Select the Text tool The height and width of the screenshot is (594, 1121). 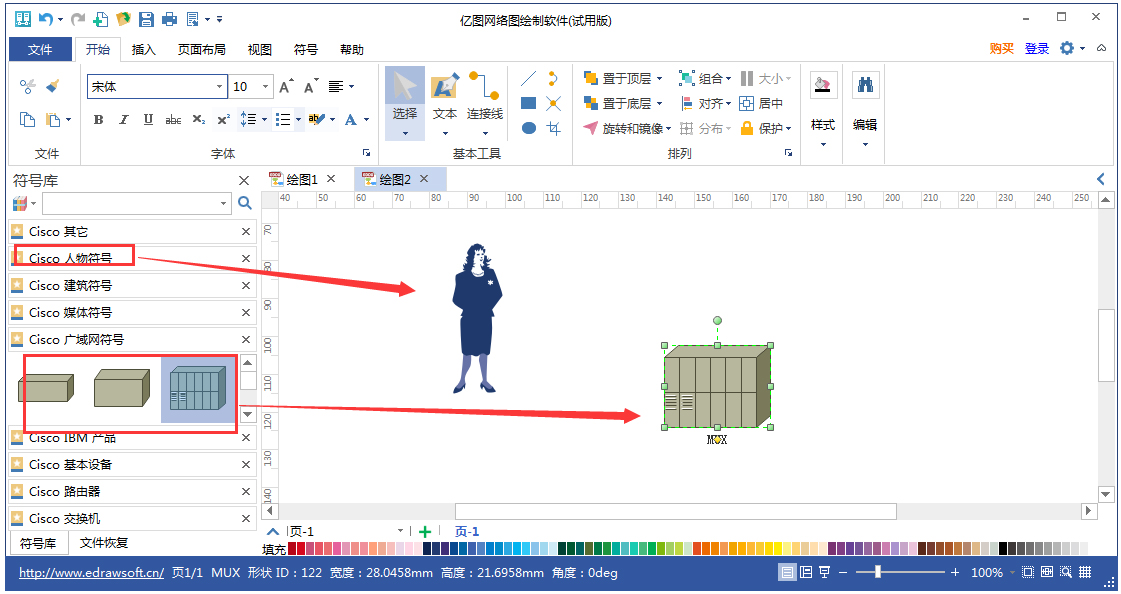click(445, 103)
